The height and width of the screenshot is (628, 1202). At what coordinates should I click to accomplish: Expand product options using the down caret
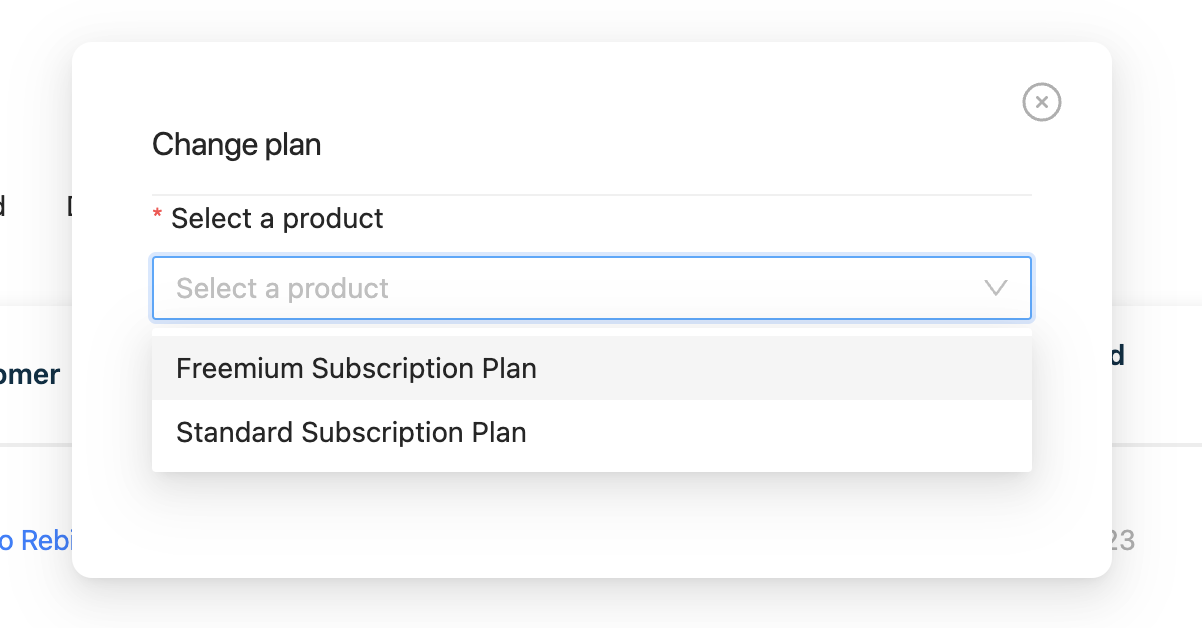[x=995, y=288]
